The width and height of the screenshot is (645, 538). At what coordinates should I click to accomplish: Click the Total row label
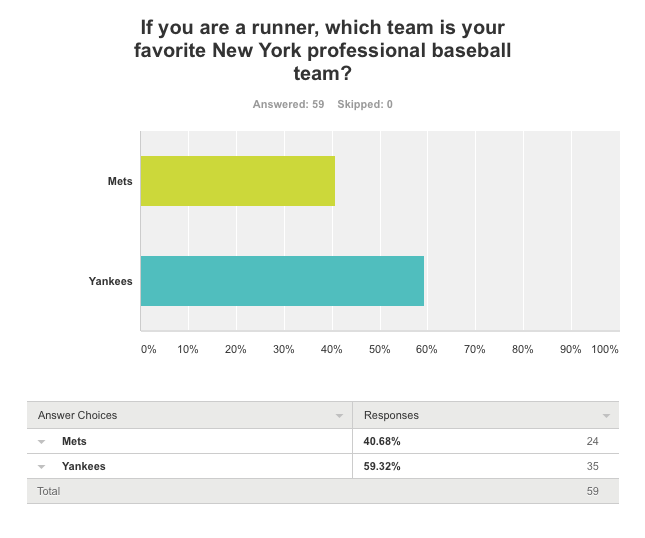point(48,491)
